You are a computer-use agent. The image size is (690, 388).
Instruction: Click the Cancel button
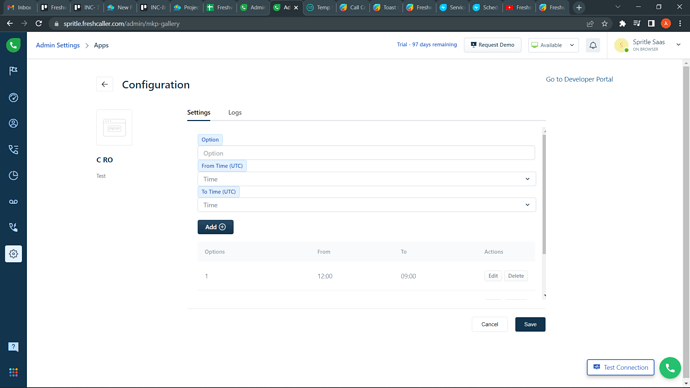point(489,324)
